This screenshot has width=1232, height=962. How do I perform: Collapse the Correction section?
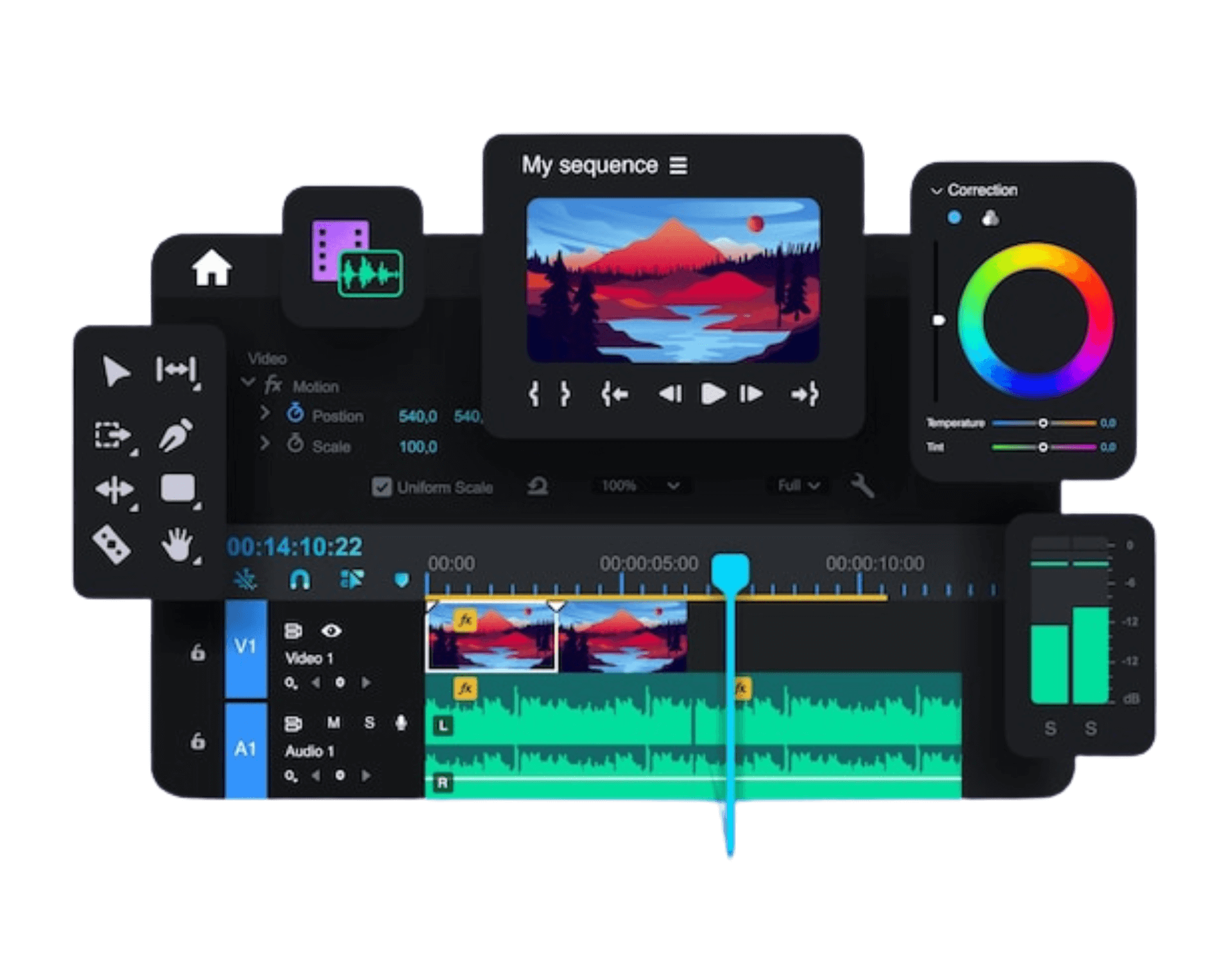click(937, 191)
